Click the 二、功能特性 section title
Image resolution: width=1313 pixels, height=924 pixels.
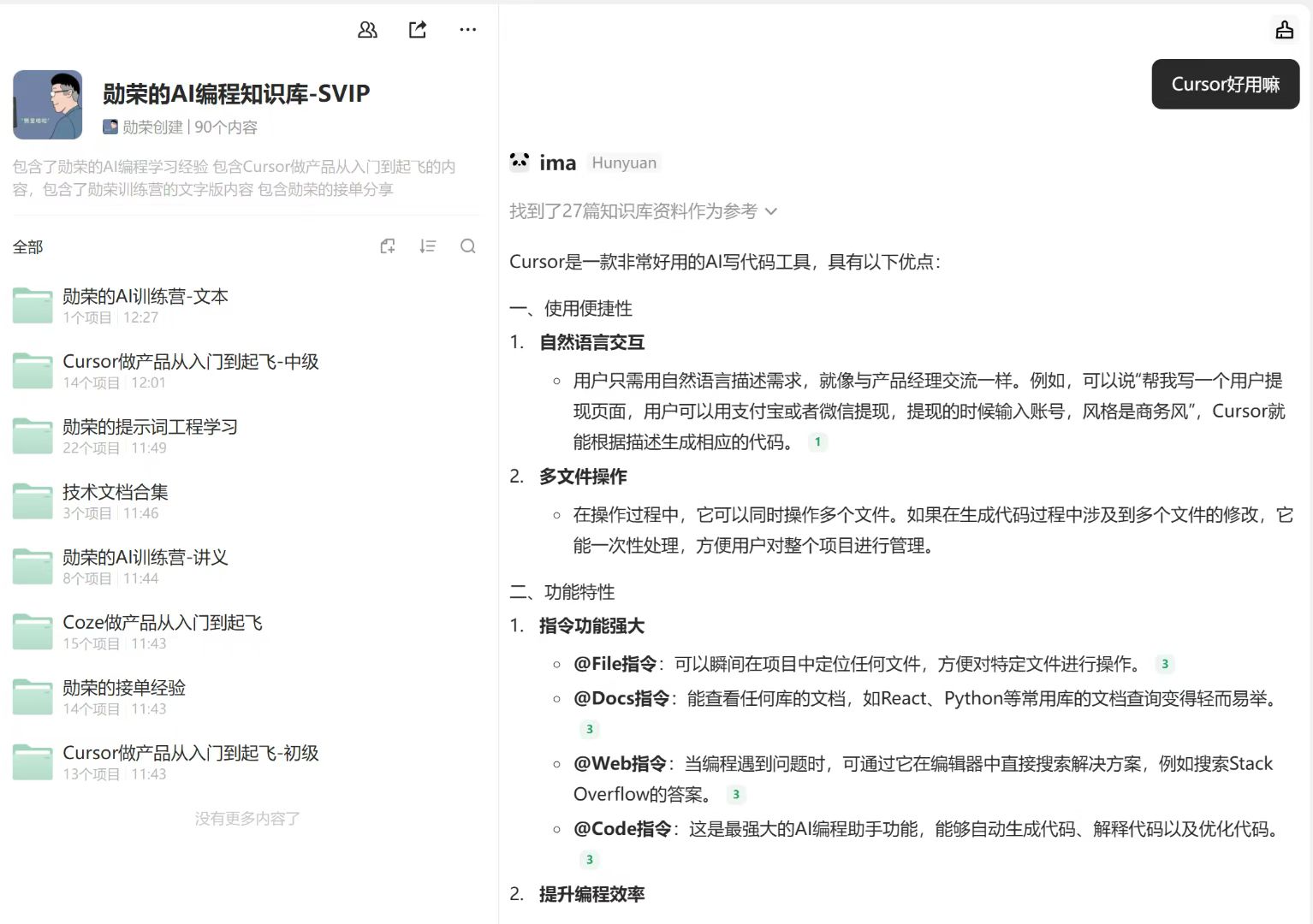pos(562,592)
